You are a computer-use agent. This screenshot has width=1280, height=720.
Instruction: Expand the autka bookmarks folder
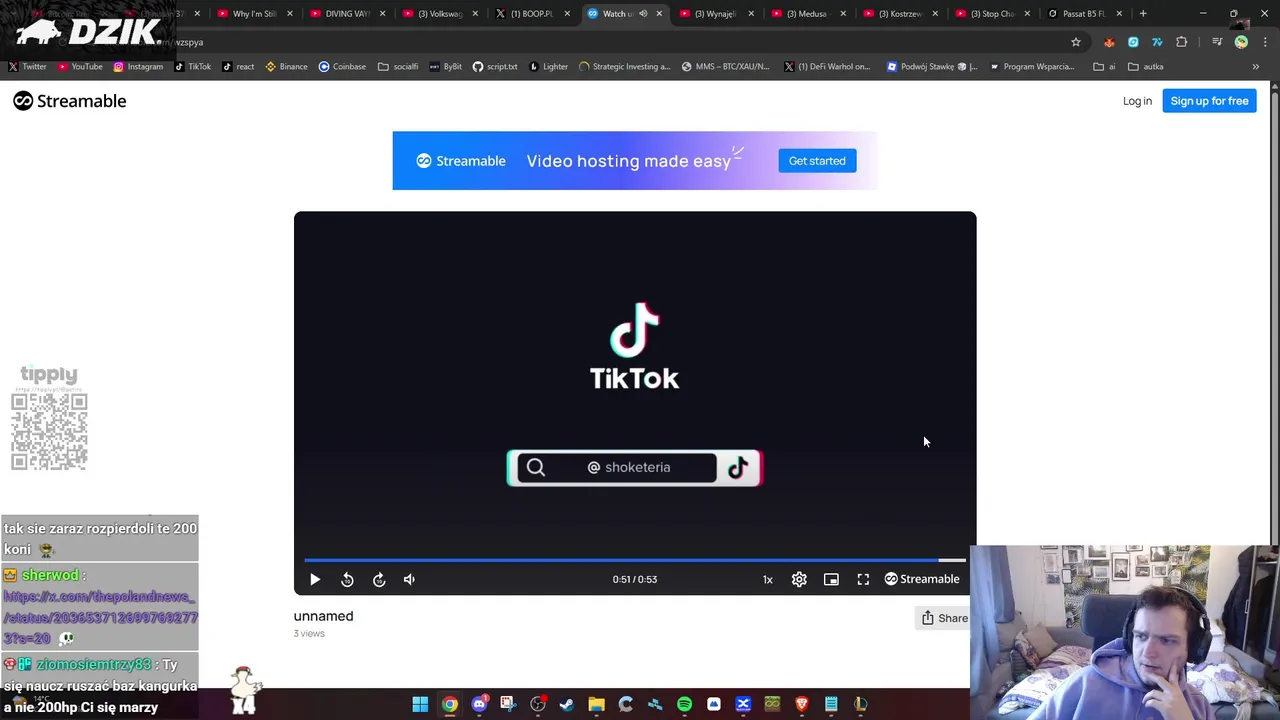pyautogui.click(x=1146, y=67)
